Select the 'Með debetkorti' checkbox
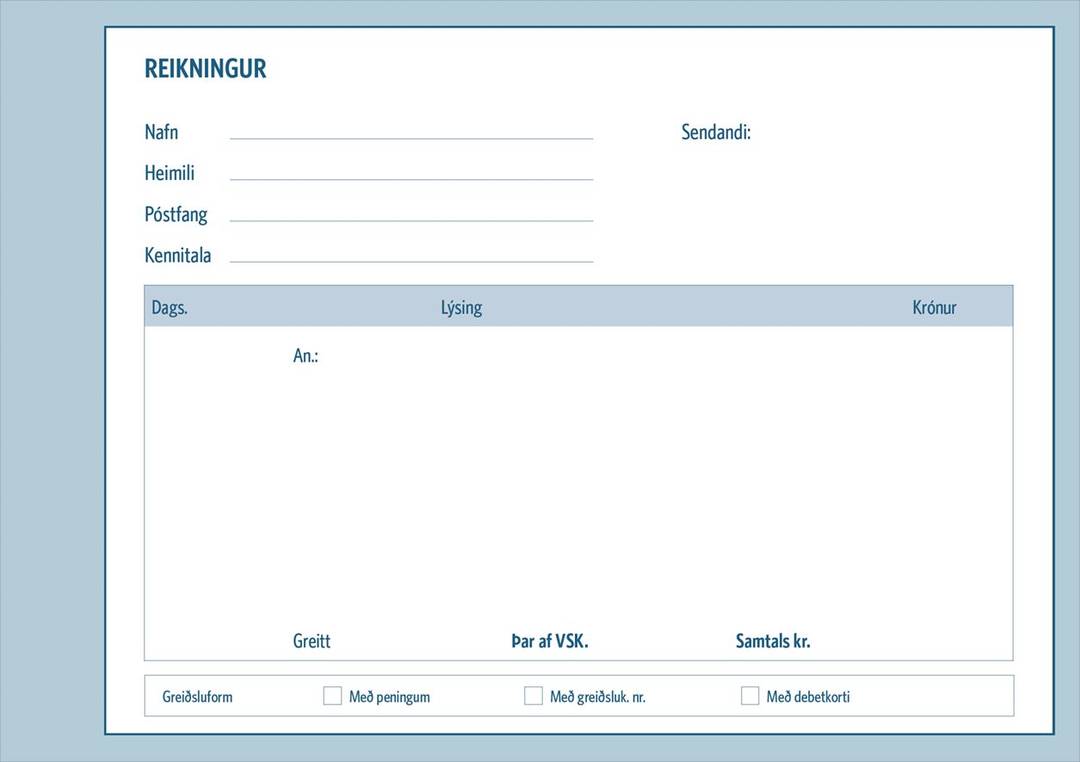Screen dimensions: 1080x762 click(x=750, y=696)
